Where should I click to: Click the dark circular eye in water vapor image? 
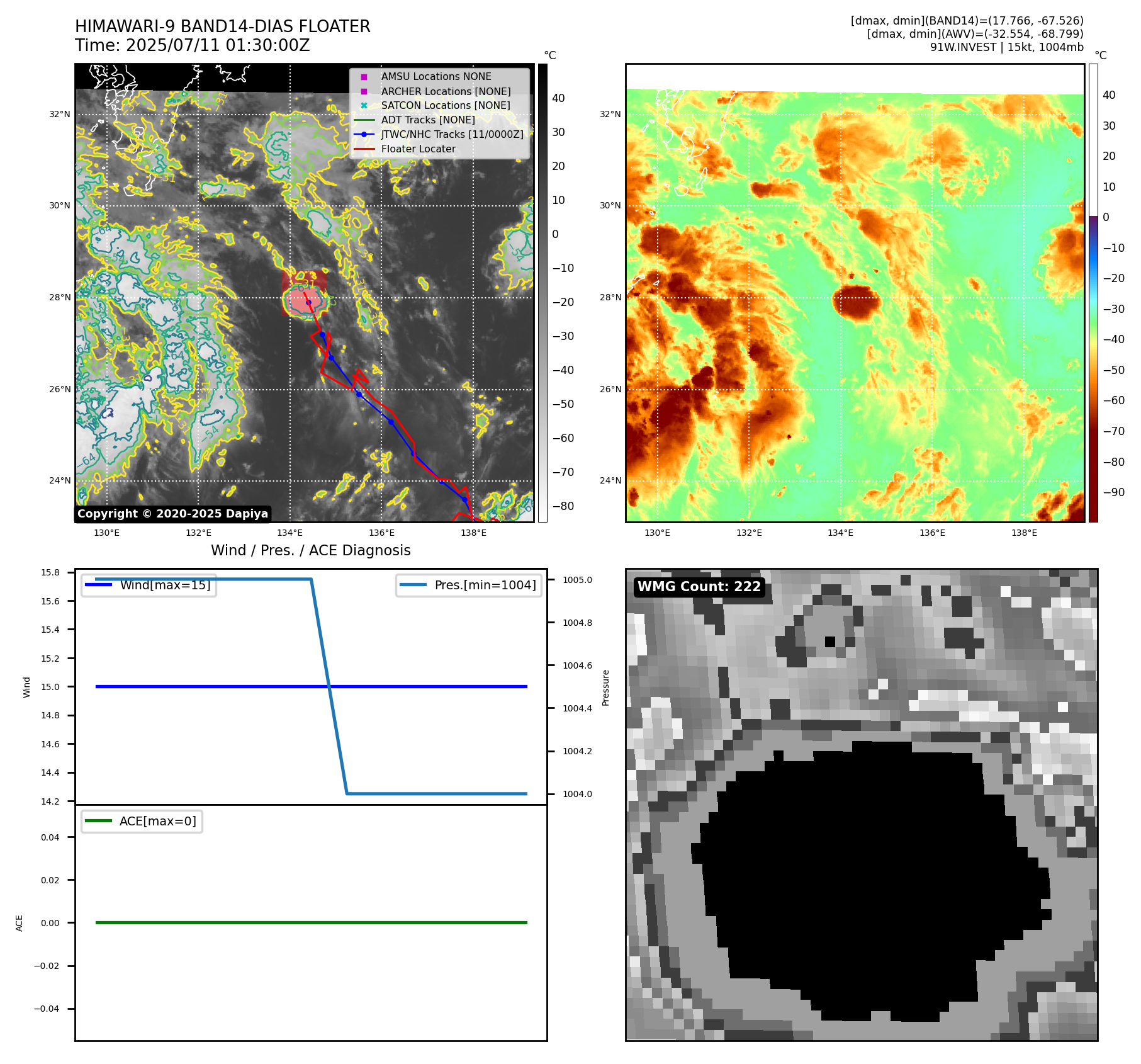pyautogui.click(x=856, y=303)
